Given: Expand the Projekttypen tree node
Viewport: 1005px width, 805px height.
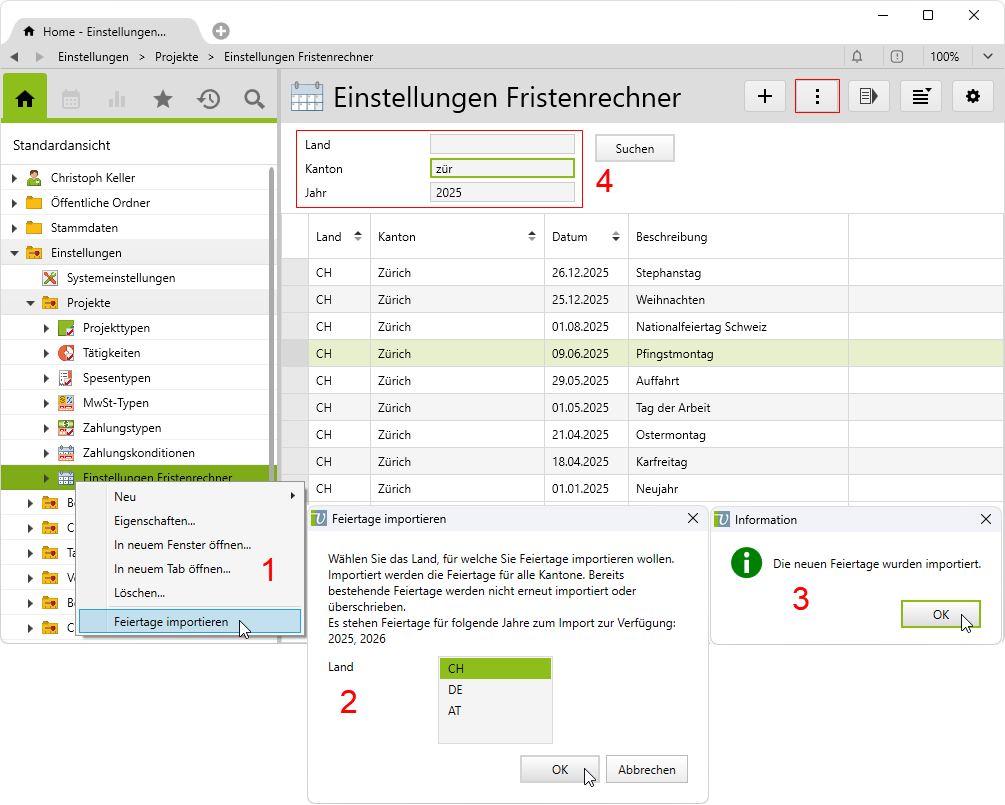Looking at the screenshot, I should [x=46, y=328].
